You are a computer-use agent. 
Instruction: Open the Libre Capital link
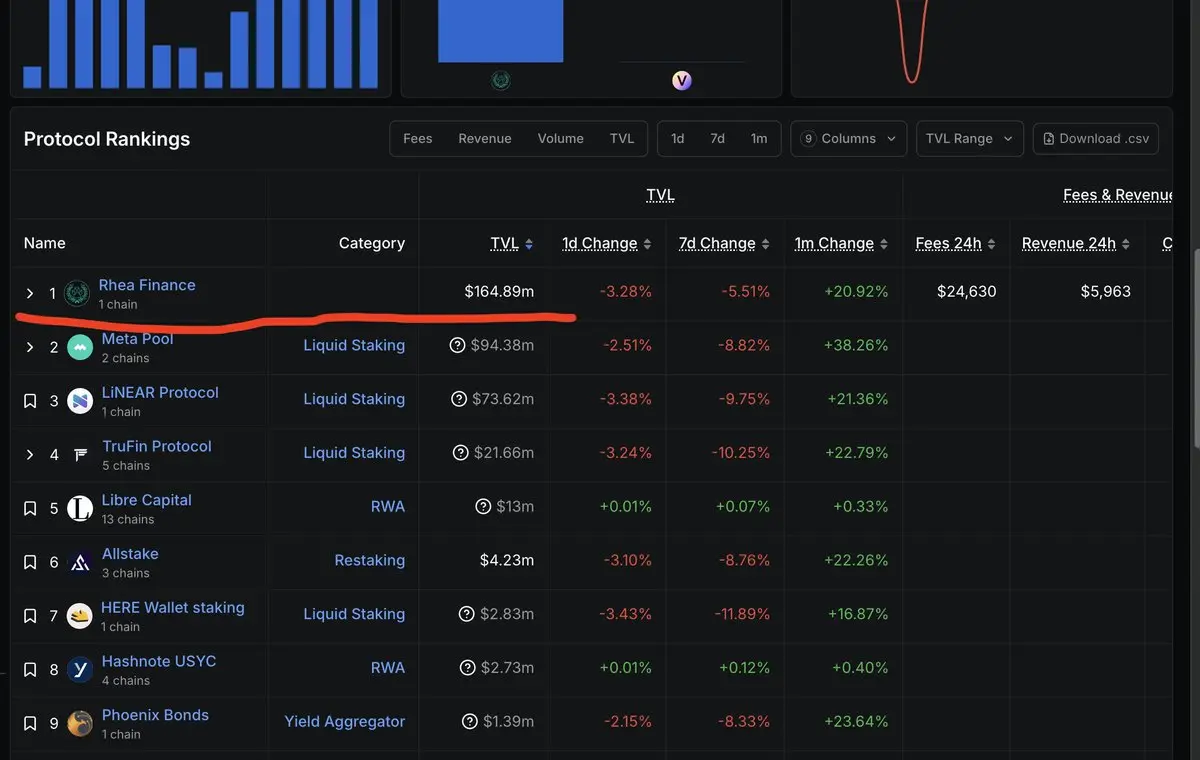(x=147, y=500)
